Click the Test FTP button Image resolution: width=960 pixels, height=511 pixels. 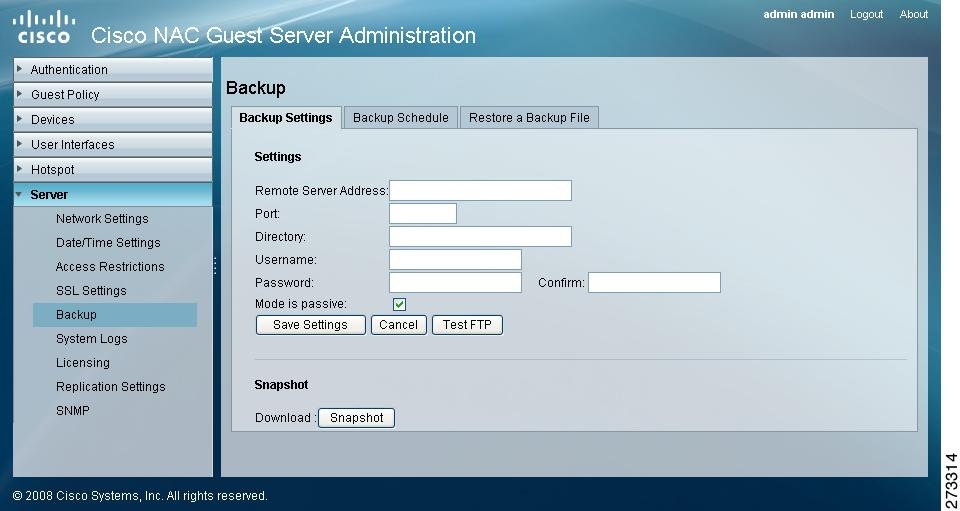pos(467,325)
